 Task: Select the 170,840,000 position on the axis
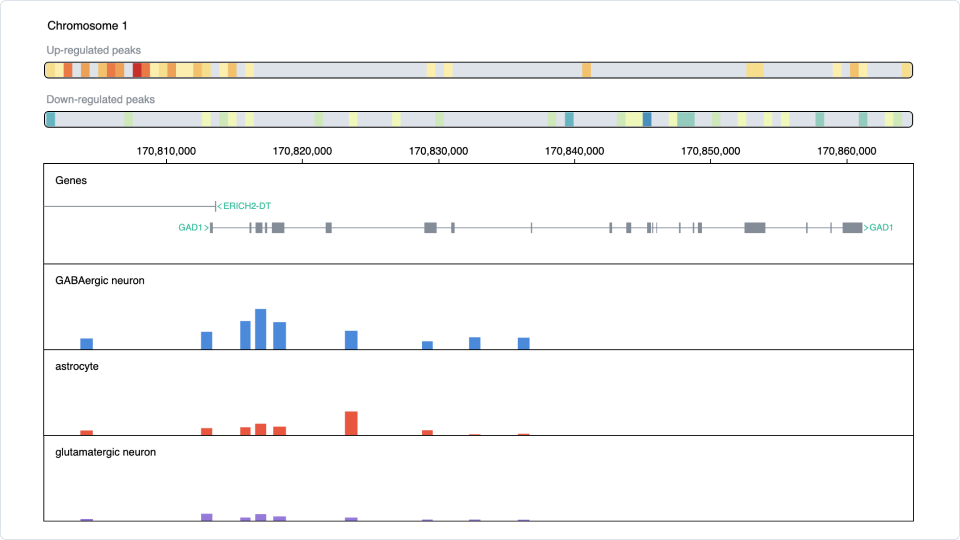coord(575,152)
